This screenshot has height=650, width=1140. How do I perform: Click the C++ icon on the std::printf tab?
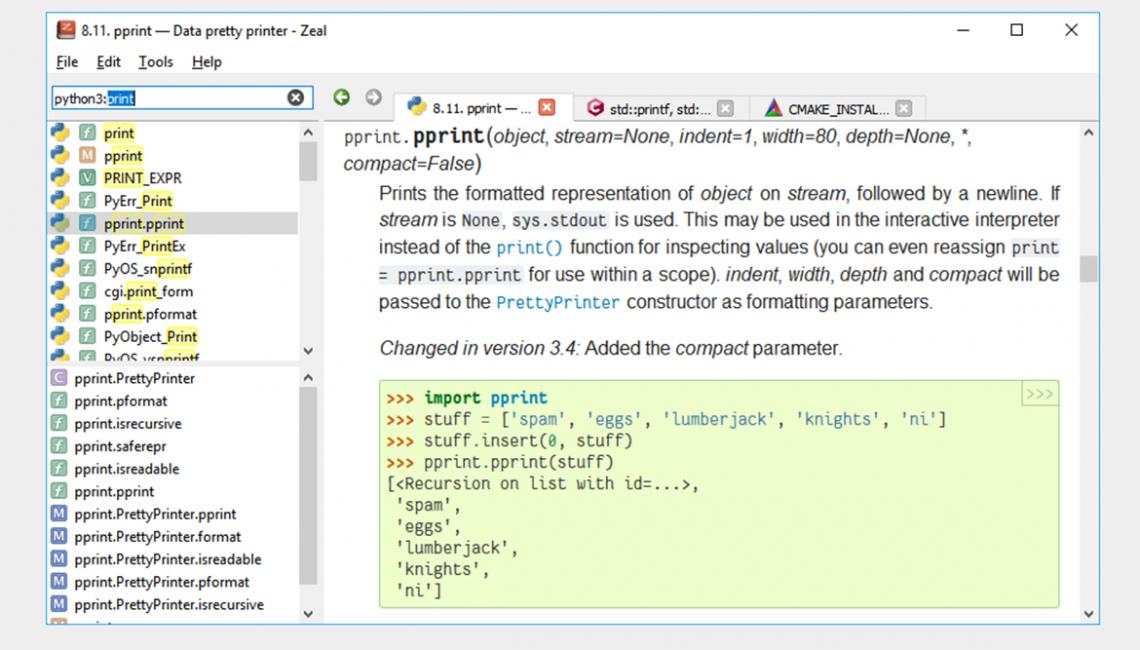pos(595,108)
